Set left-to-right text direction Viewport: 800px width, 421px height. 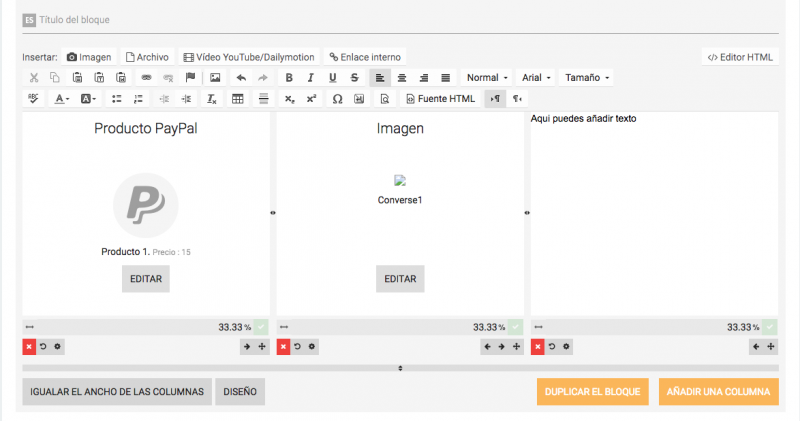pyautogui.click(x=495, y=99)
